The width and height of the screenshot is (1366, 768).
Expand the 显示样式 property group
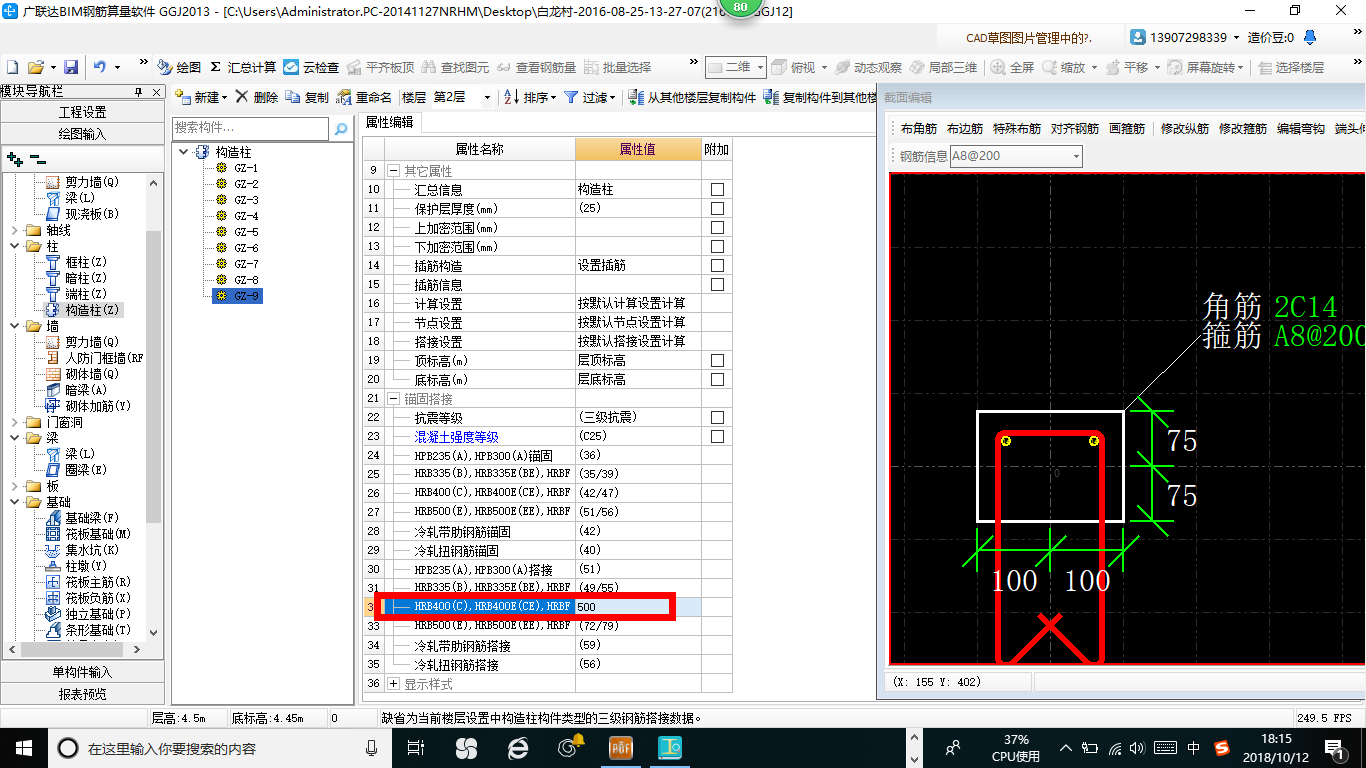[393, 684]
